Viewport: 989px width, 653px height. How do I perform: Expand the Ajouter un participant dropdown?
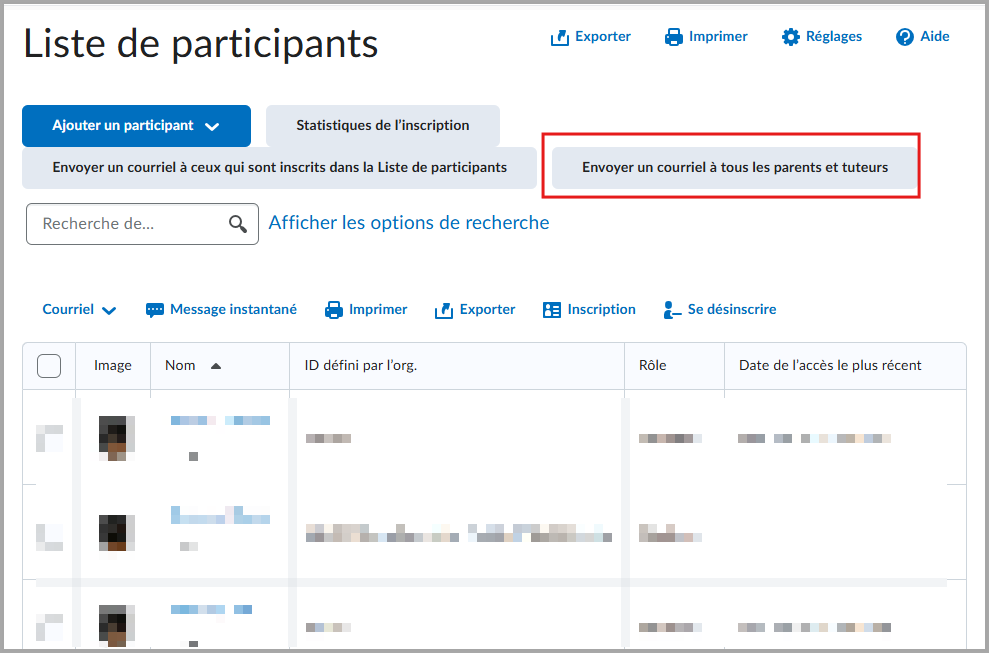pos(136,126)
